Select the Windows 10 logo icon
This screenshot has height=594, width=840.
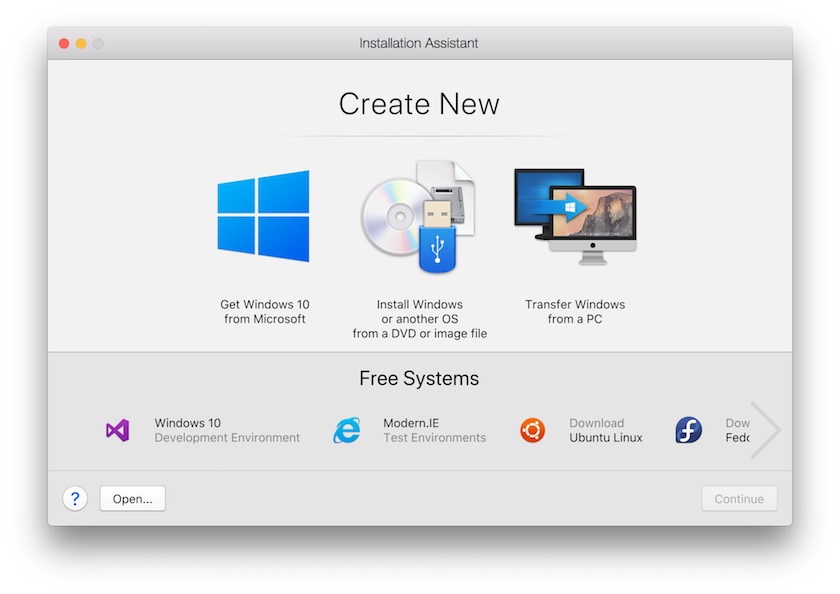[263, 216]
